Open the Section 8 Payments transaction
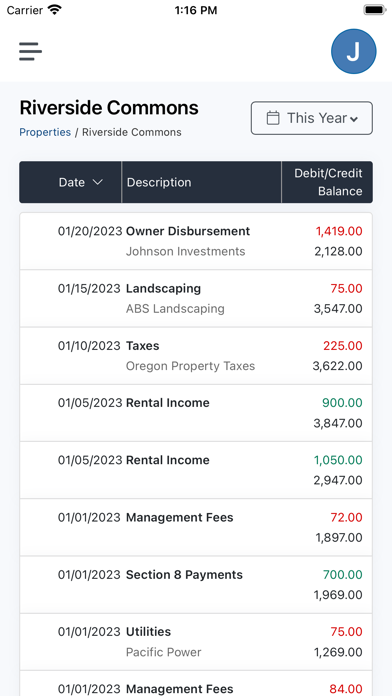Screen dimensions: 392x696 pos(196,585)
